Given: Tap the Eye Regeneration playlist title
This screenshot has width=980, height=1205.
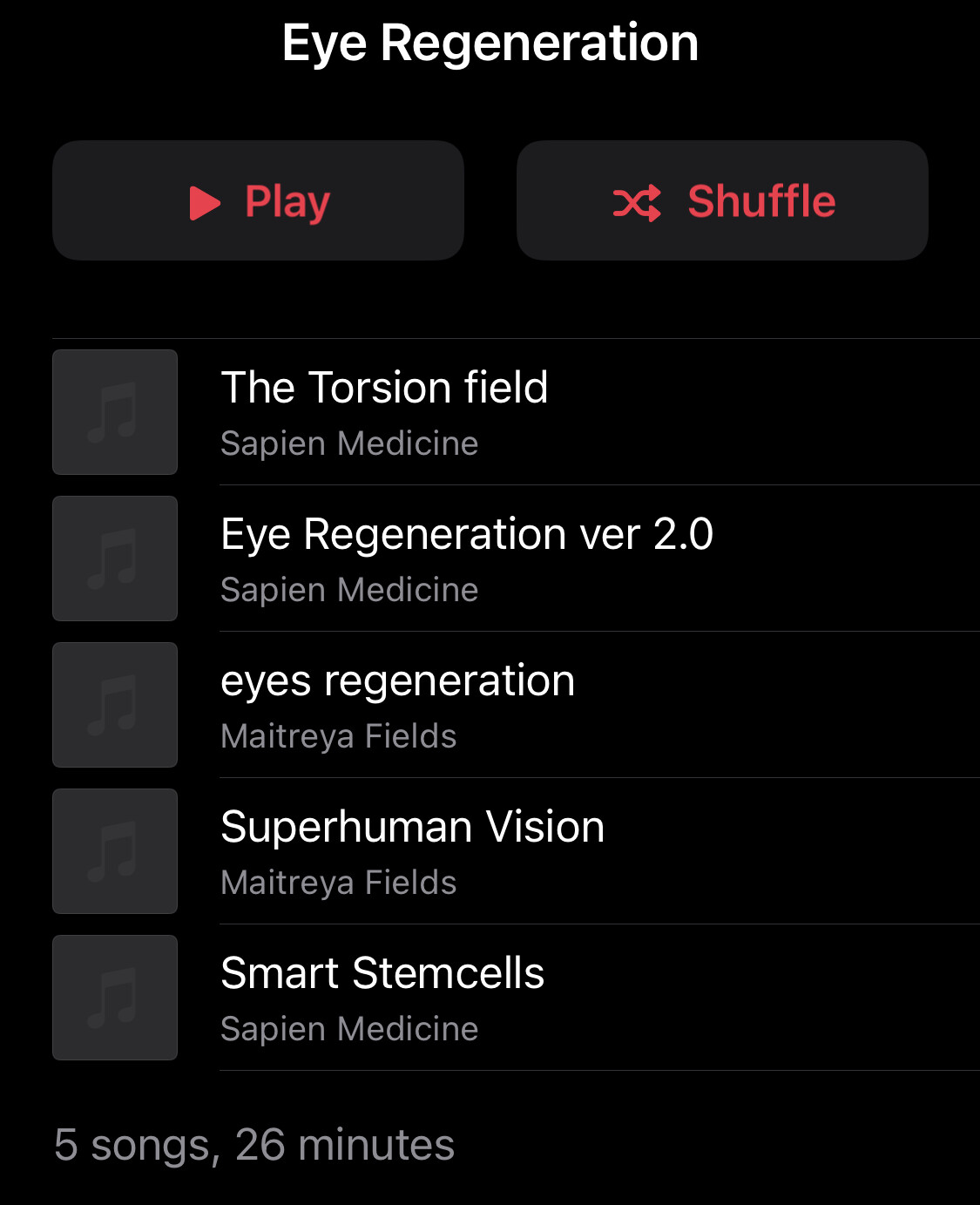Looking at the screenshot, I should [x=490, y=43].
